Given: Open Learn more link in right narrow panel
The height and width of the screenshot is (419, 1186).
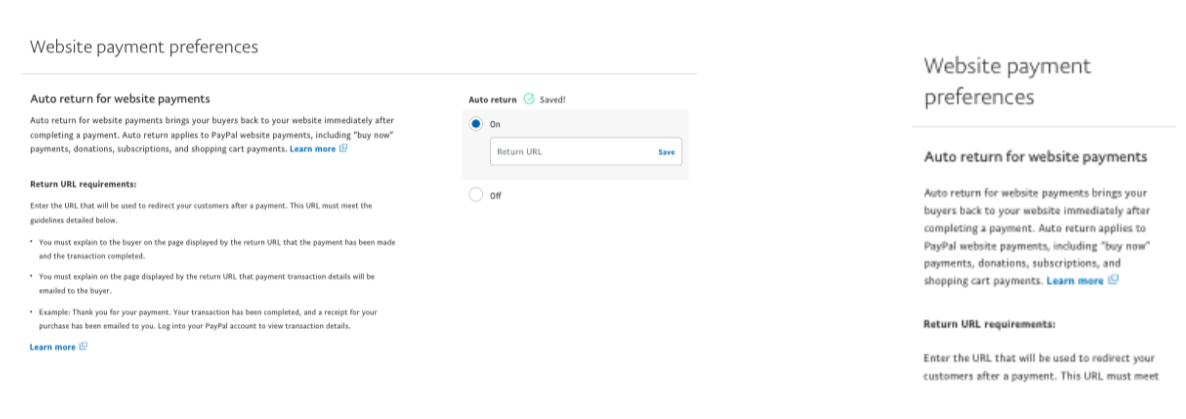Looking at the screenshot, I should [x=1075, y=281].
